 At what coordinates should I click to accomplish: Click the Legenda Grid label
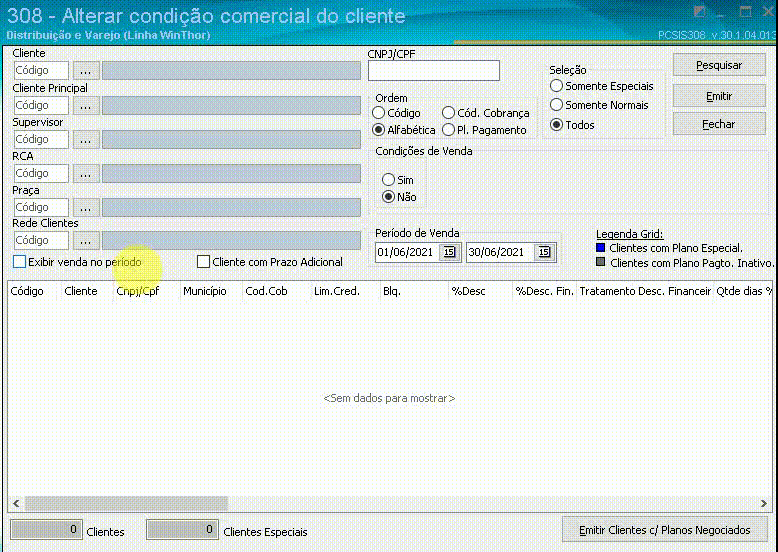point(630,234)
